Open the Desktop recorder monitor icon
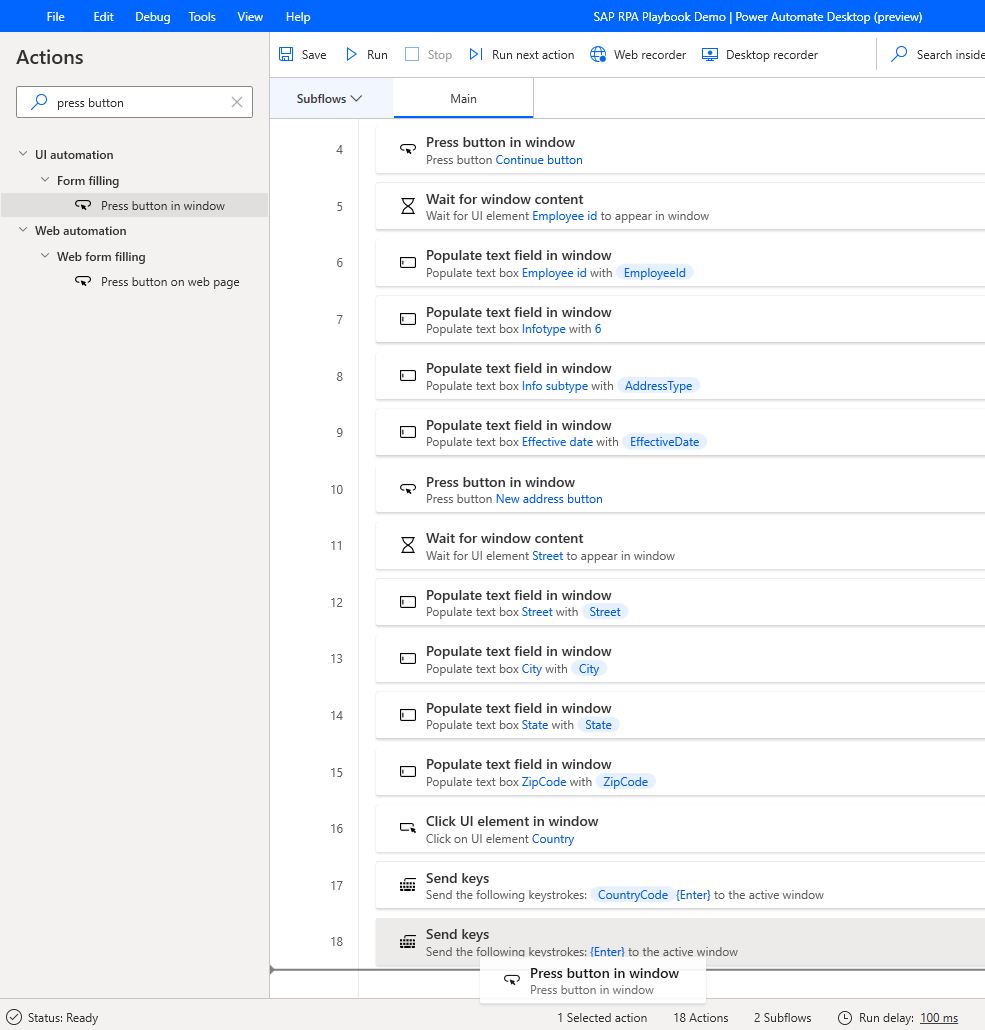985x1030 pixels. 710,55
